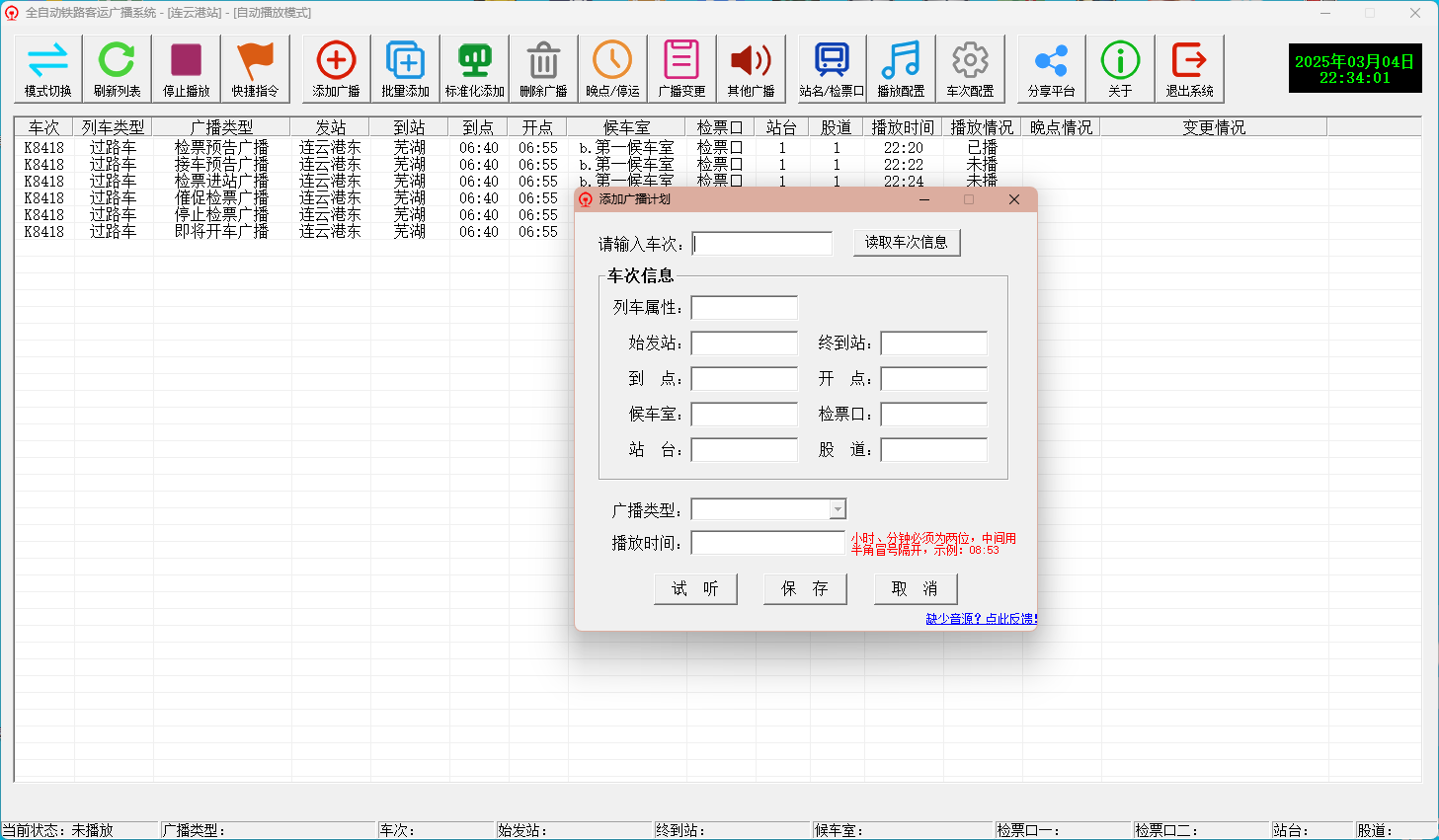Open the 分享平台 share platform icon
Image resolution: width=1439 pixels, height=840 pixels.
1050,68
